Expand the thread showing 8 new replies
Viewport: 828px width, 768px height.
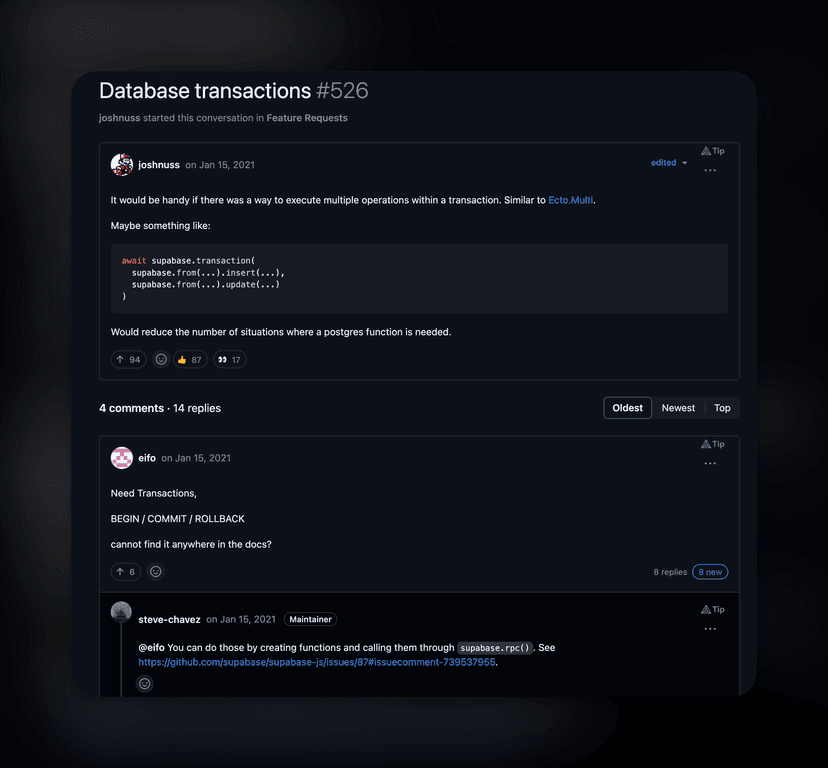(710, 571)
